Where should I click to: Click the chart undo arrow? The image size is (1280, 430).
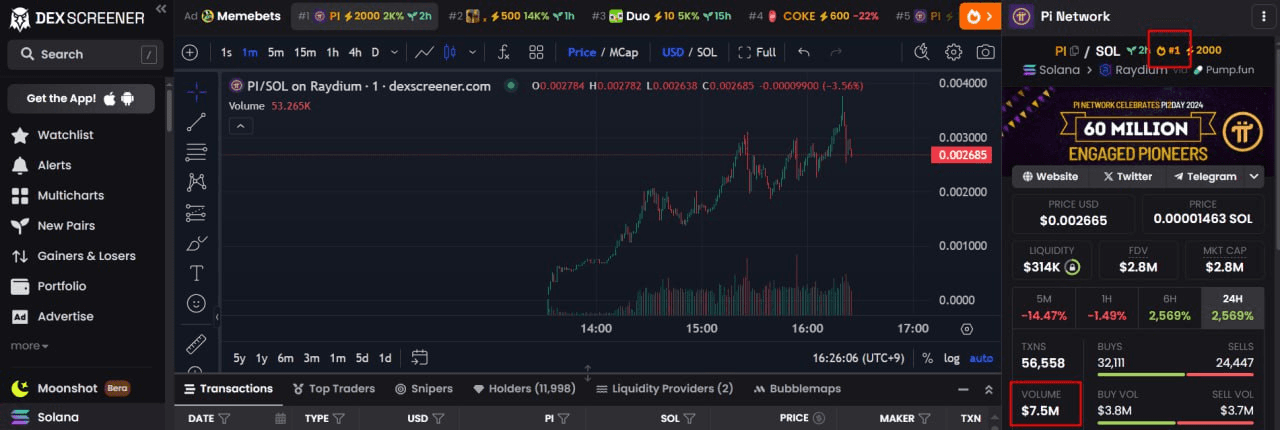point(804,52)
